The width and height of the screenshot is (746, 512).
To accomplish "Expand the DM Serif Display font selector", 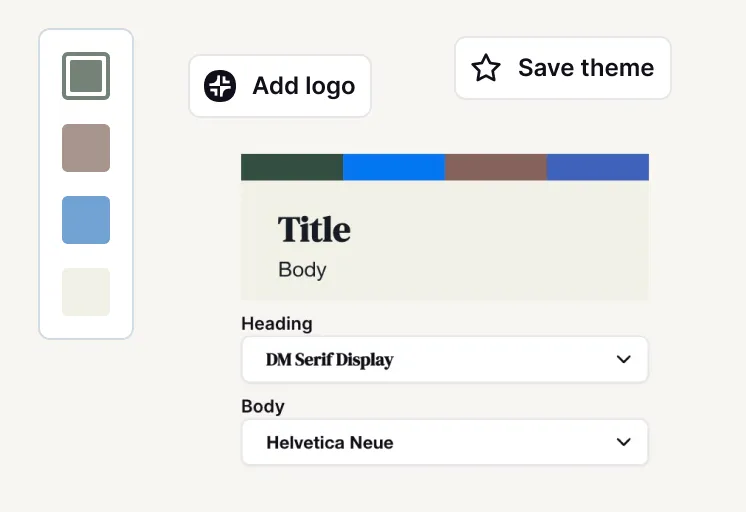I will click(x=445, y=359).
